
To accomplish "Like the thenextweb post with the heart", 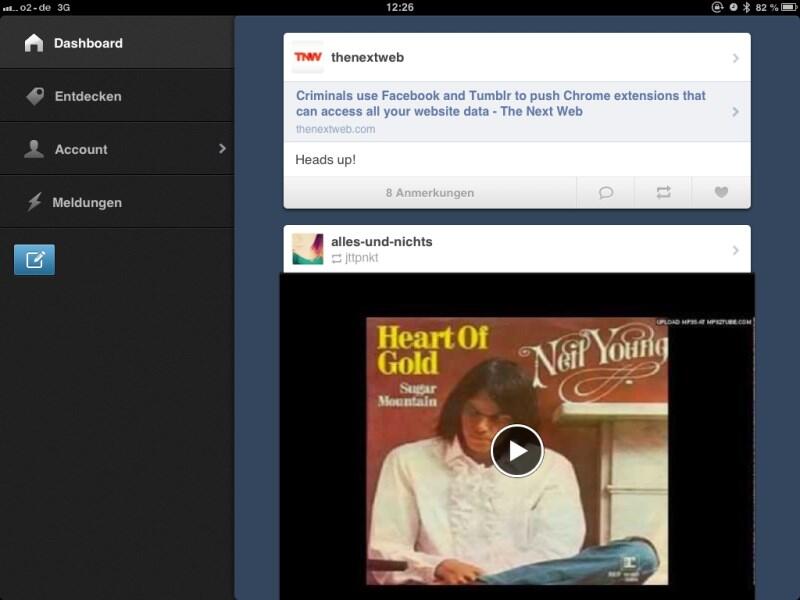I will (721, 192).
